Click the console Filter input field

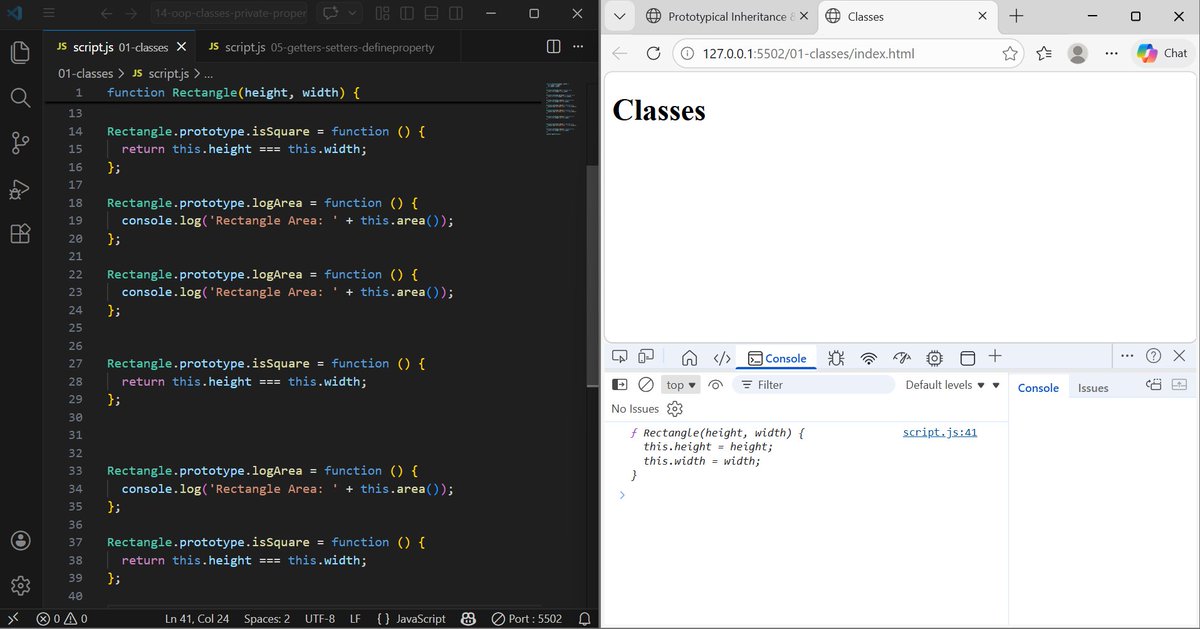tap(813, 385)
